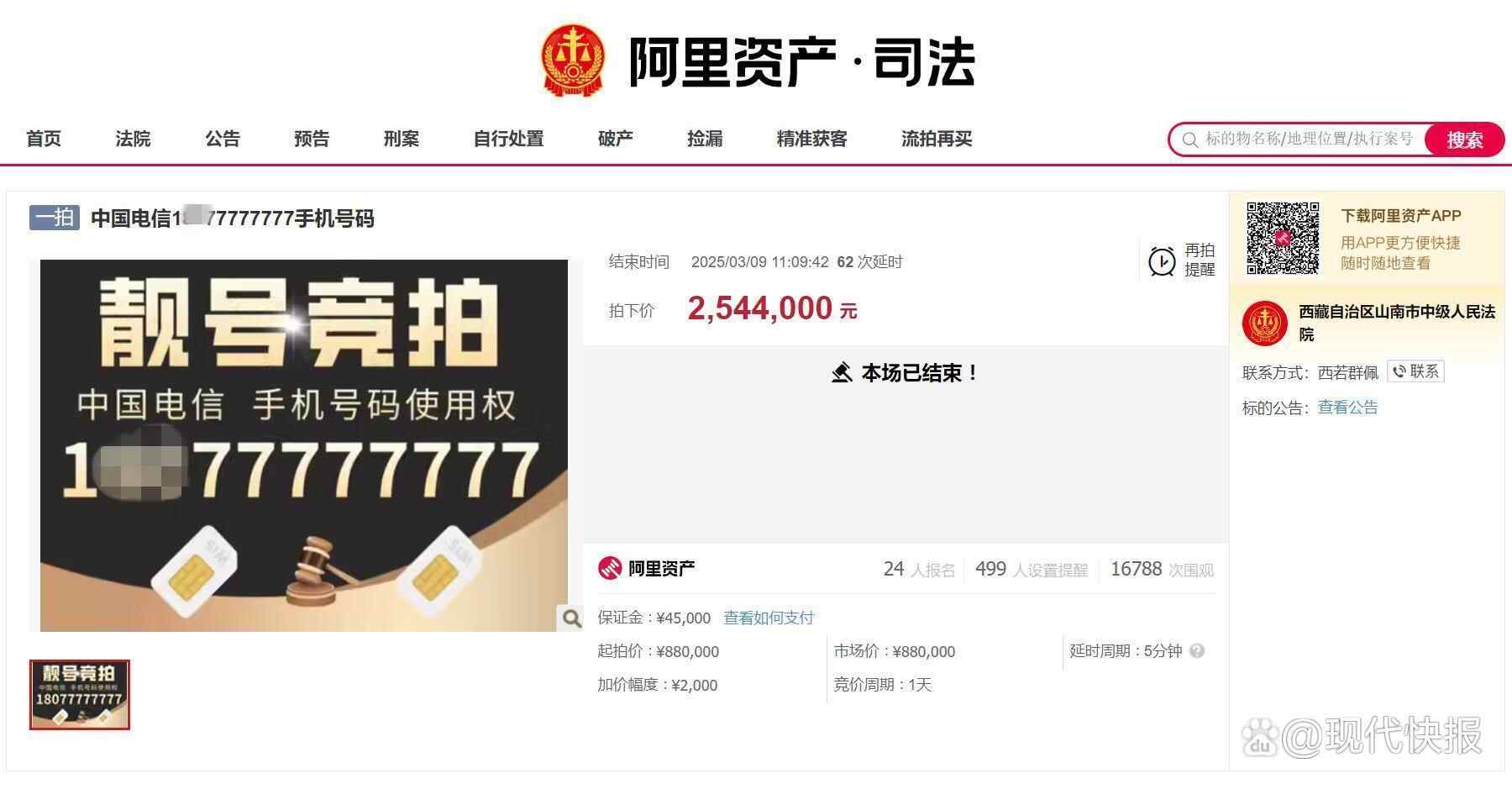This screenshot has height=789, width=1512.
Task: Click the question mark beside 延时周期
Action: point(1198,651)
